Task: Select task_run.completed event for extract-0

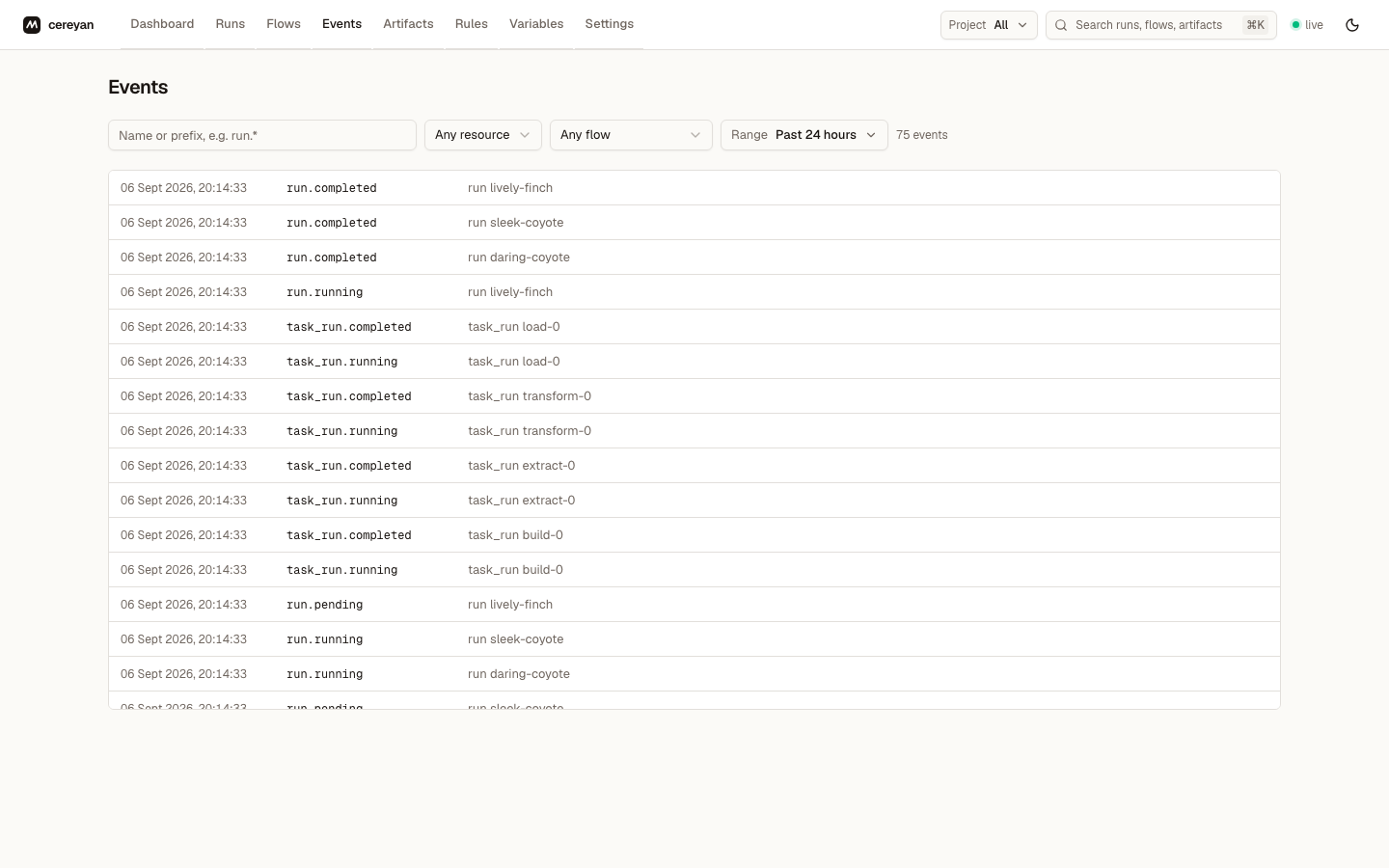Action: (x=694, y=466)
